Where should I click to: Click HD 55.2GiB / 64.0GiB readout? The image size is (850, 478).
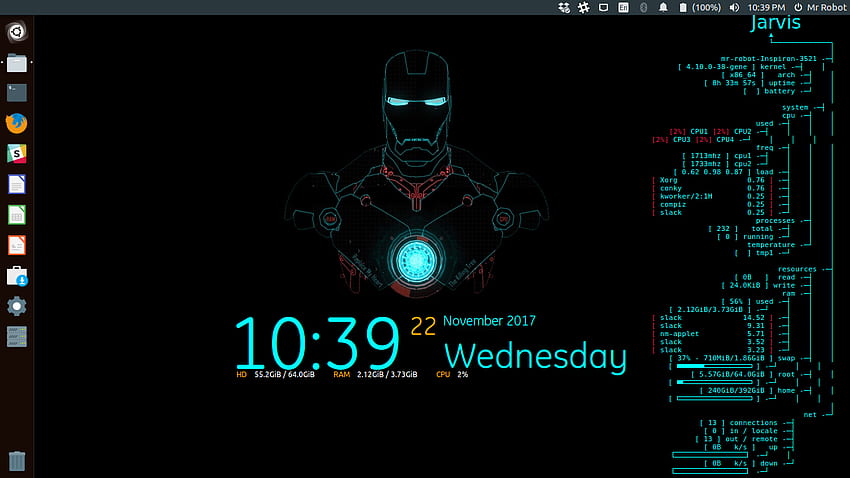pos(275,374)
